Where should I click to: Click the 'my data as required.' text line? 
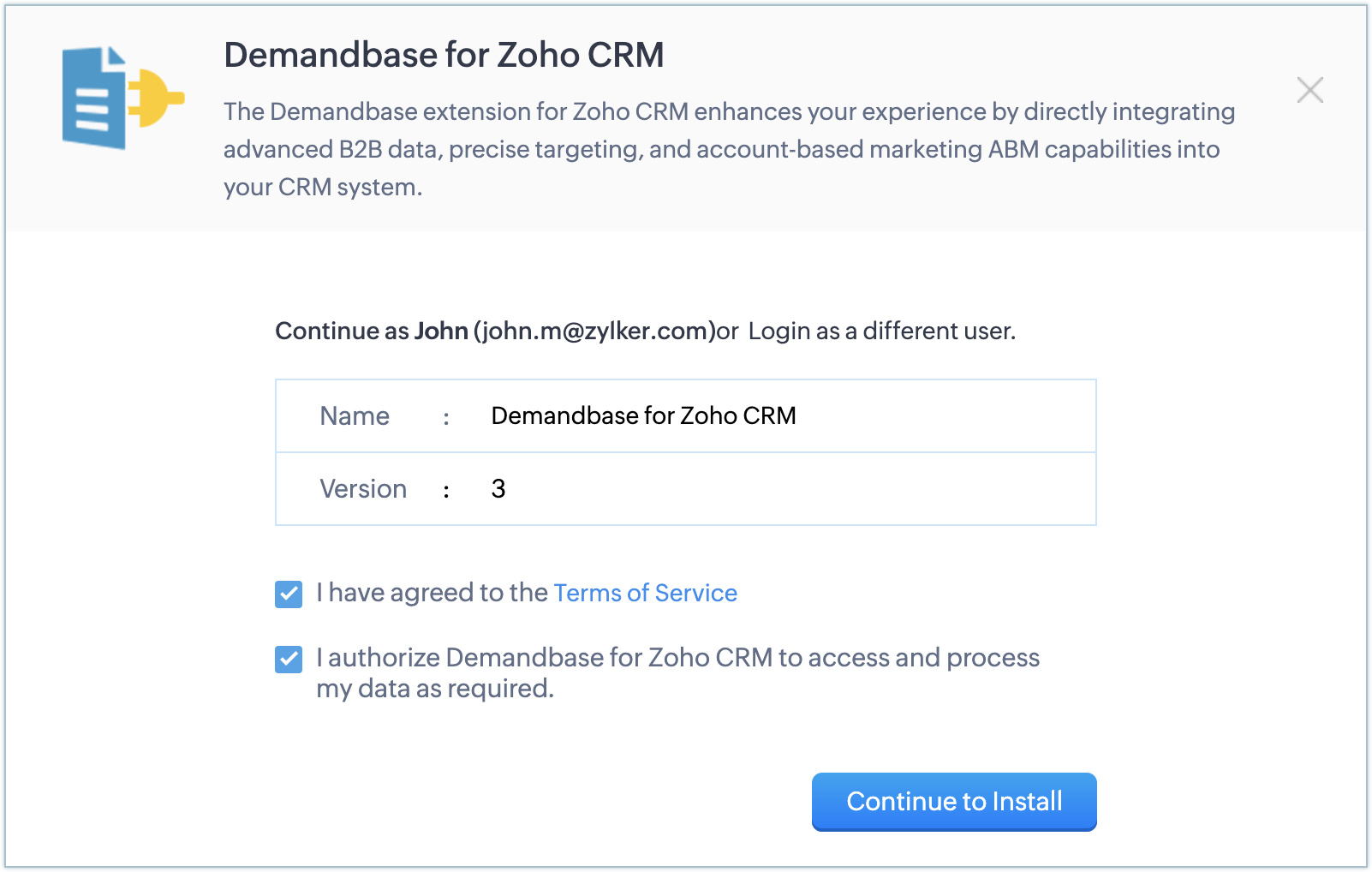click(435, 689)
